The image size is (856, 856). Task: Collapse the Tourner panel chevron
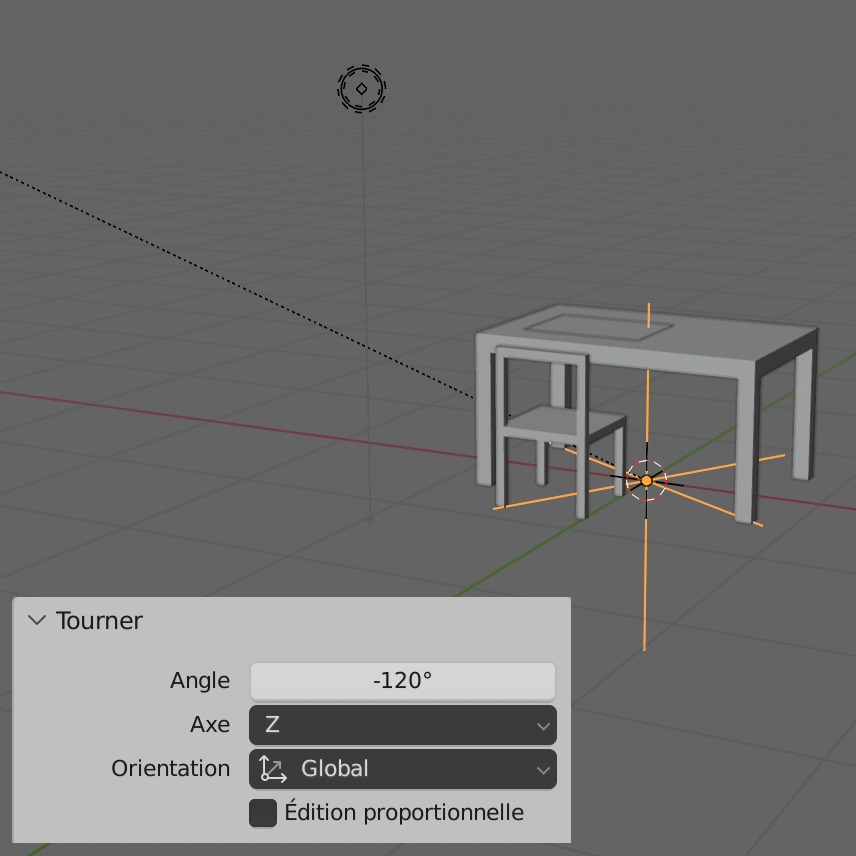37,620
